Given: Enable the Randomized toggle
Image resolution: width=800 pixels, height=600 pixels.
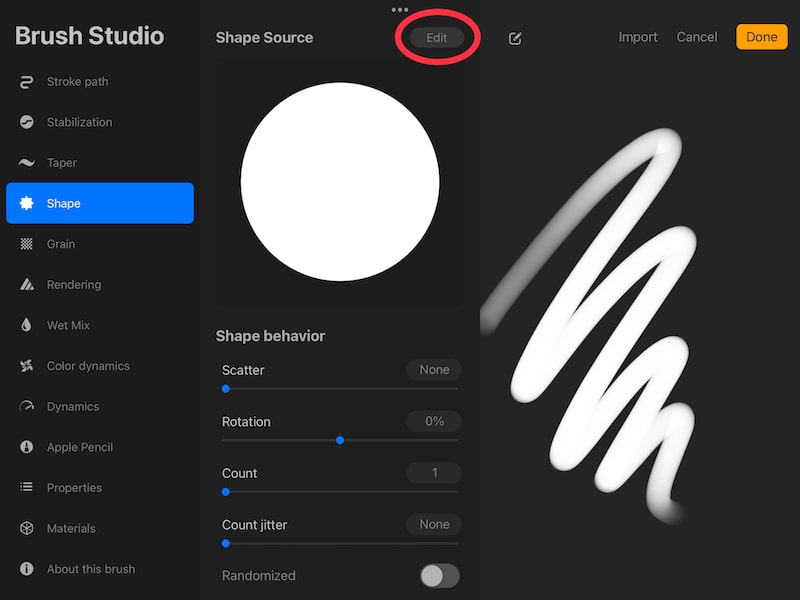Looking at the screenshot, I should 437,576.
